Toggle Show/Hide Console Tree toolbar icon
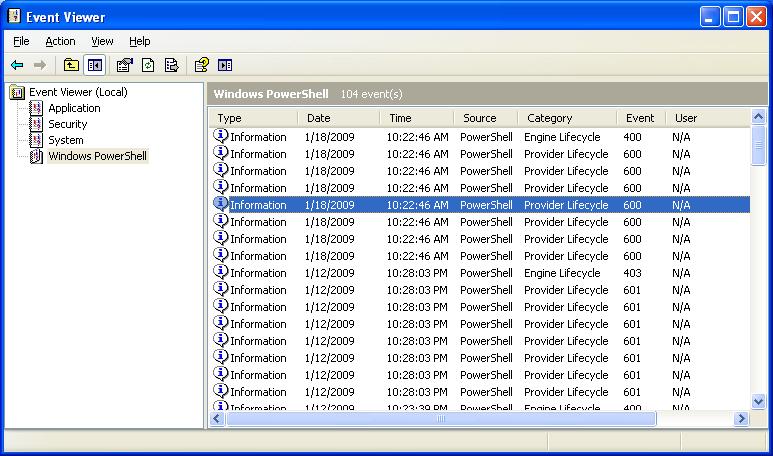Screen dimensions: 773x456 95,65
